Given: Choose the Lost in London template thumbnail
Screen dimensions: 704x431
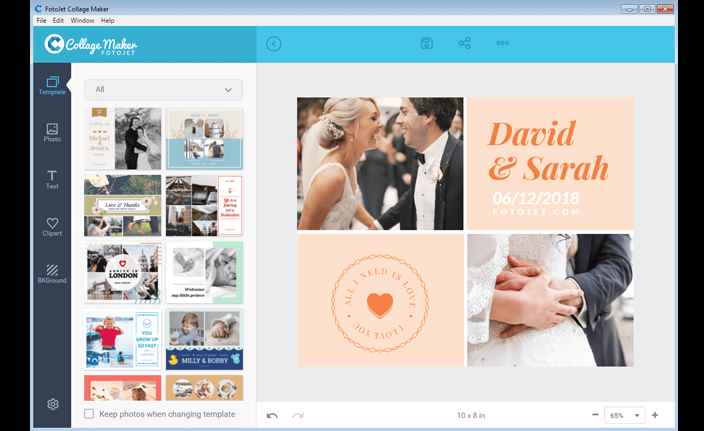Looking at the screenshot, I should click(x=122, y=273).
